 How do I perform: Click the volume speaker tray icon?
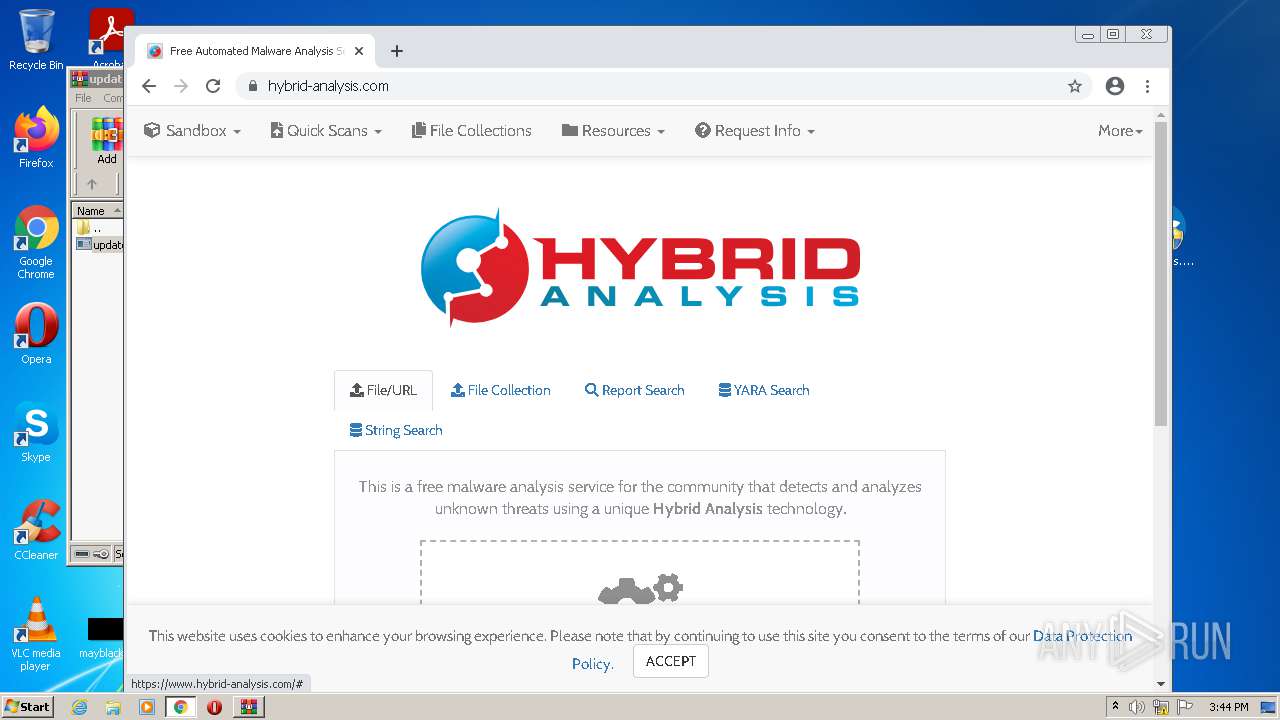point(1137,707)
